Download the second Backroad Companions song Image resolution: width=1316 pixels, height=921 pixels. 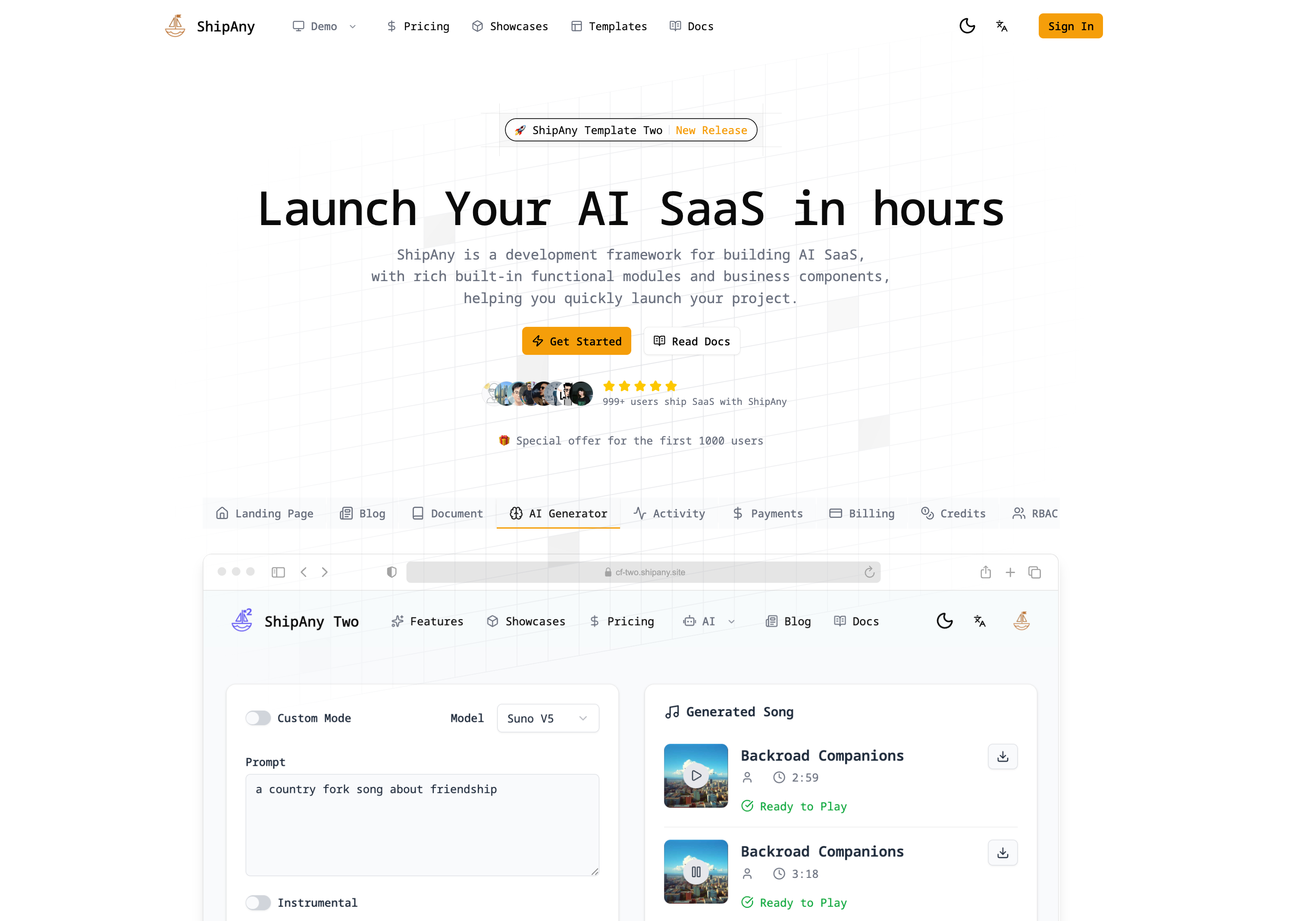(x=1002, y=853)
